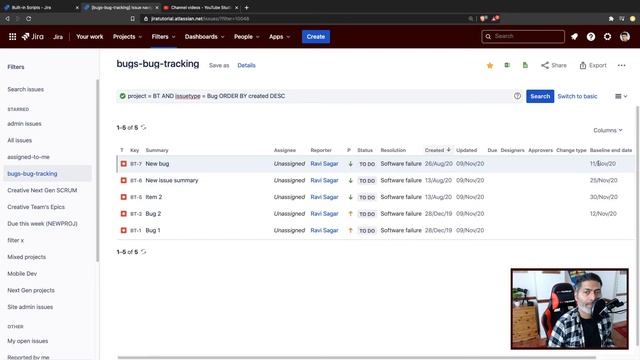Open the more actions ellipsis menu
Viewport: 640px width, 360px height.
point(621,65)
